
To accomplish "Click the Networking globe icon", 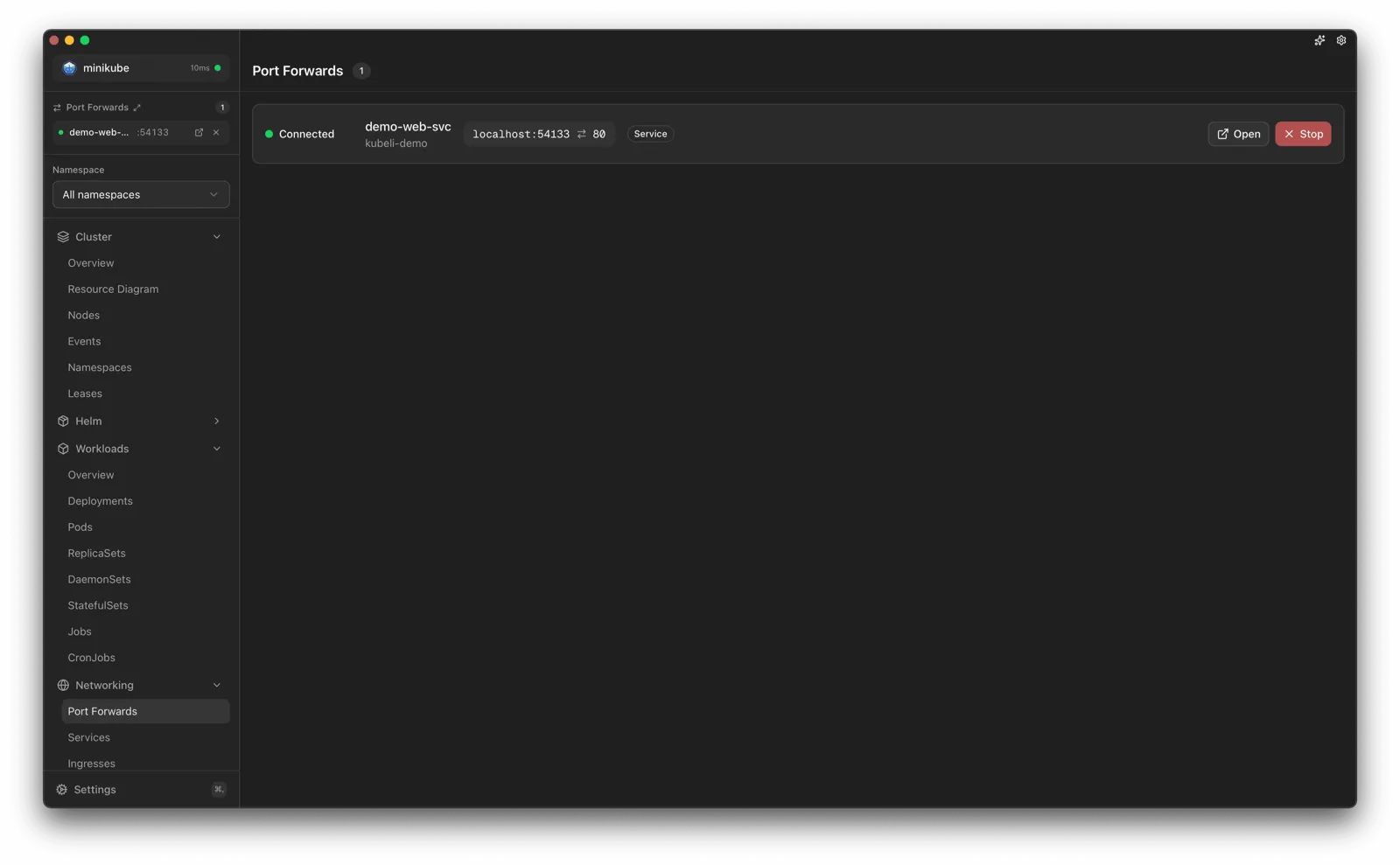I will tap(62, 685).
